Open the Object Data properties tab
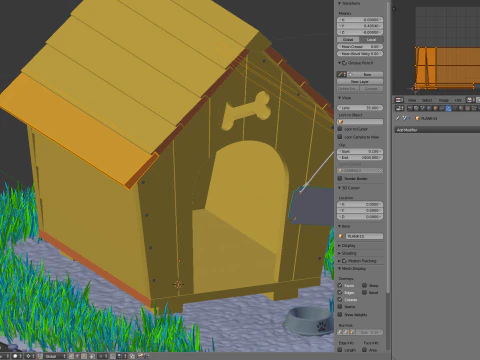This screenshot has width=480, height=360. point(455,108)
